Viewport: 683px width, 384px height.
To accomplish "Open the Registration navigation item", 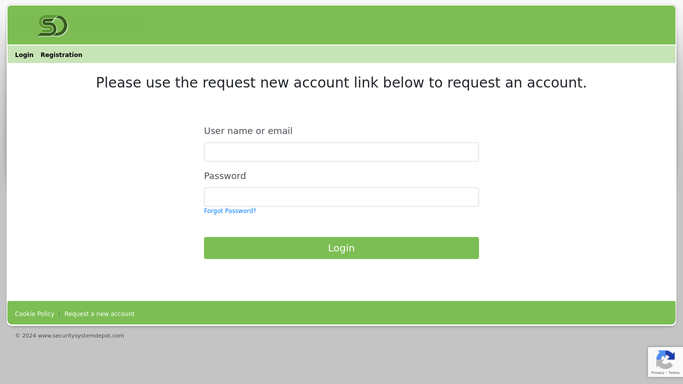I will click(61, 55).
